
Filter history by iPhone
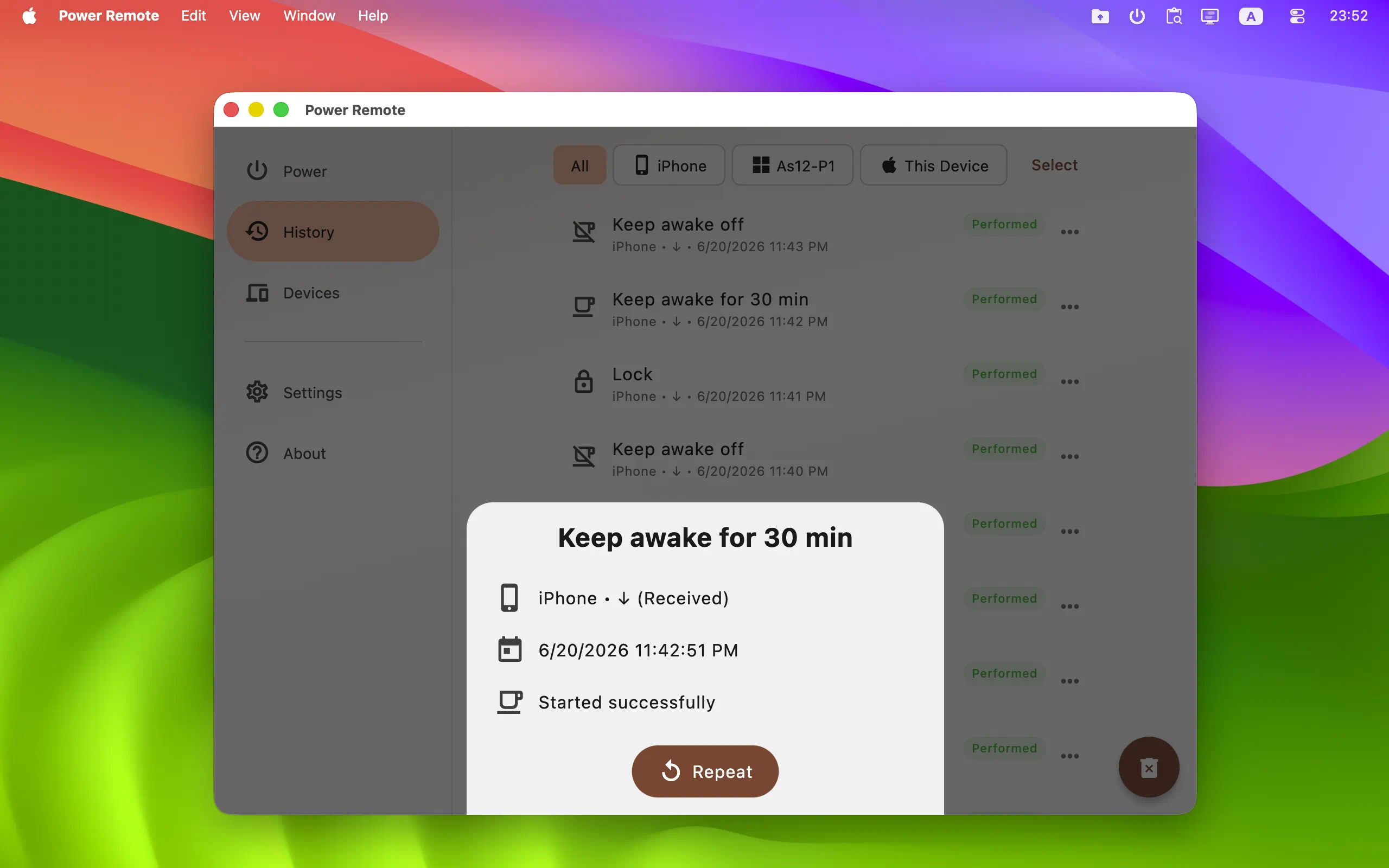click(669, 165)
